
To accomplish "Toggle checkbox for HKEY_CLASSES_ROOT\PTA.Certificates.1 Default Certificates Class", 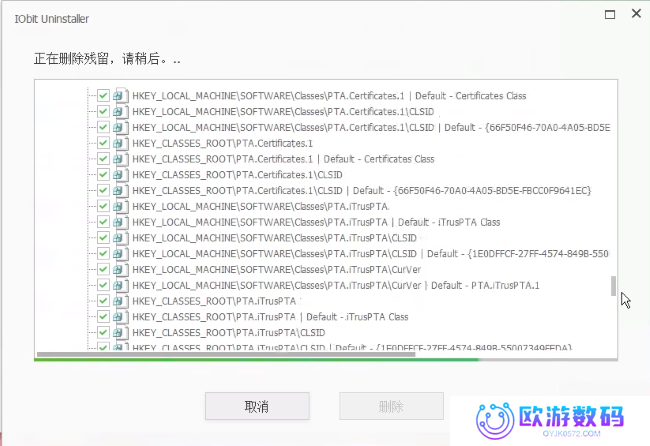I will click(103, 159).
